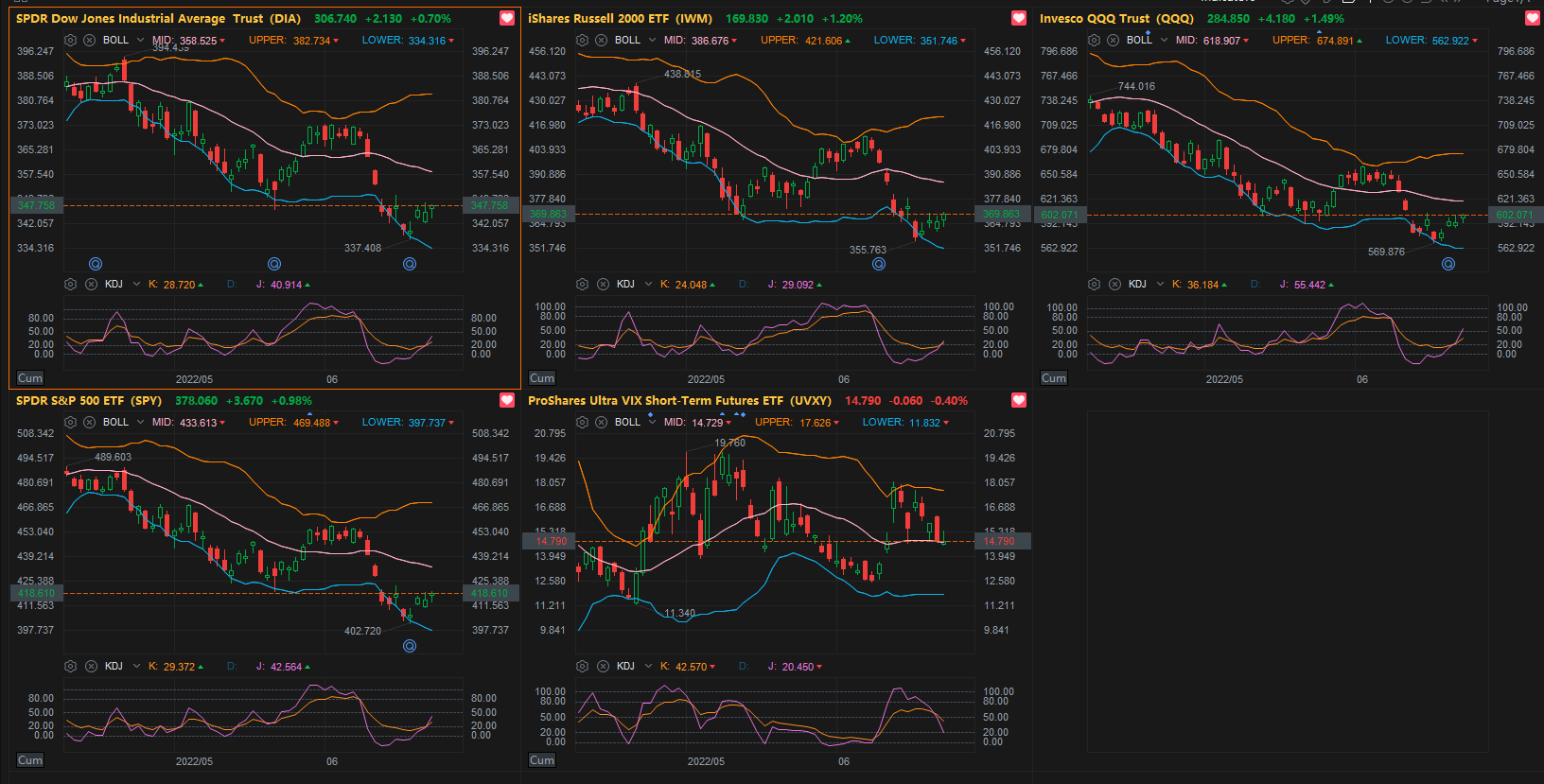Viewport: 1544px width, 784px height.
Task: Expand the KDJ indicator dropdown on DIA chart
Action: coord(136,285)
